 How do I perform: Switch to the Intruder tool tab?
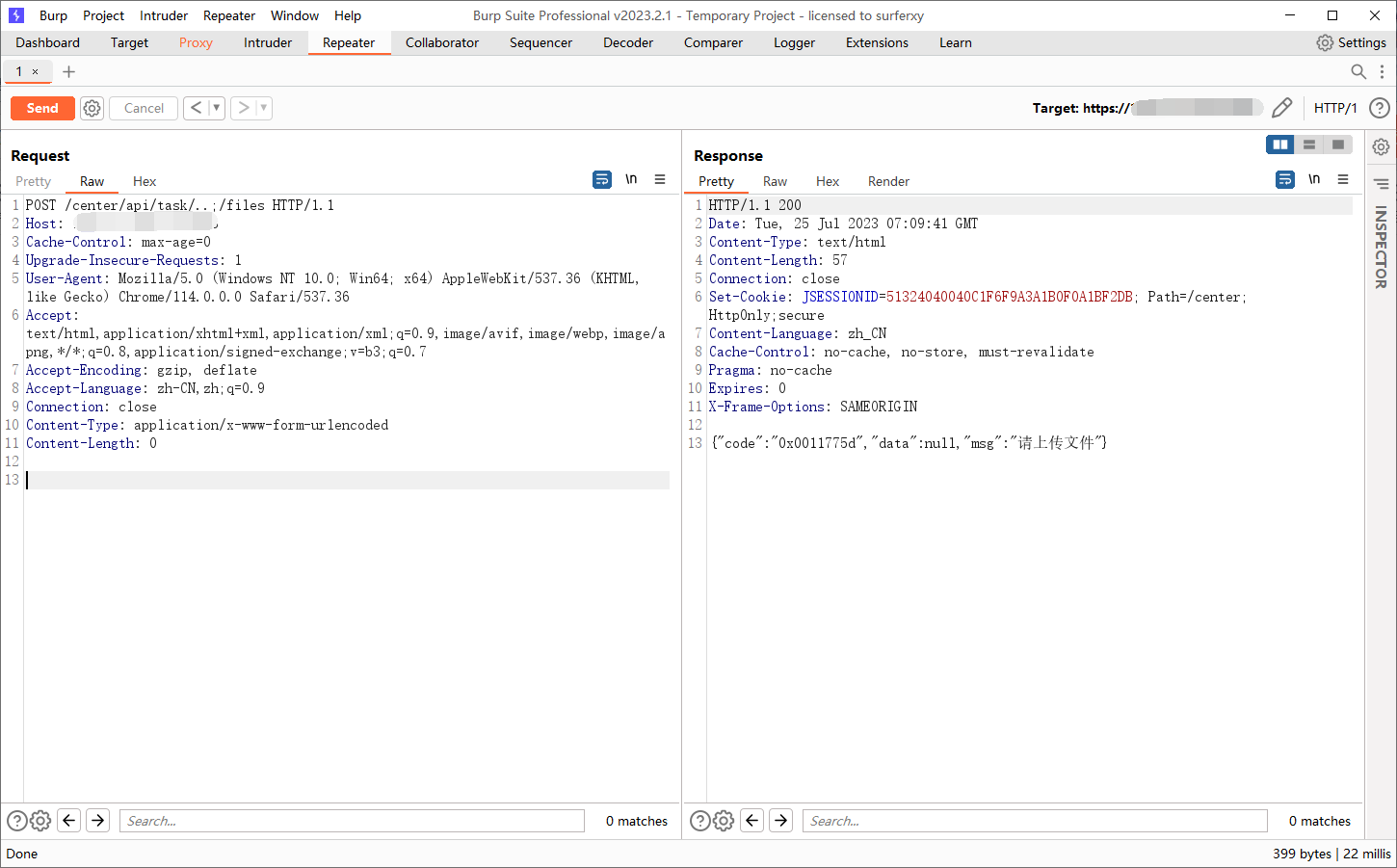point(268,42)
